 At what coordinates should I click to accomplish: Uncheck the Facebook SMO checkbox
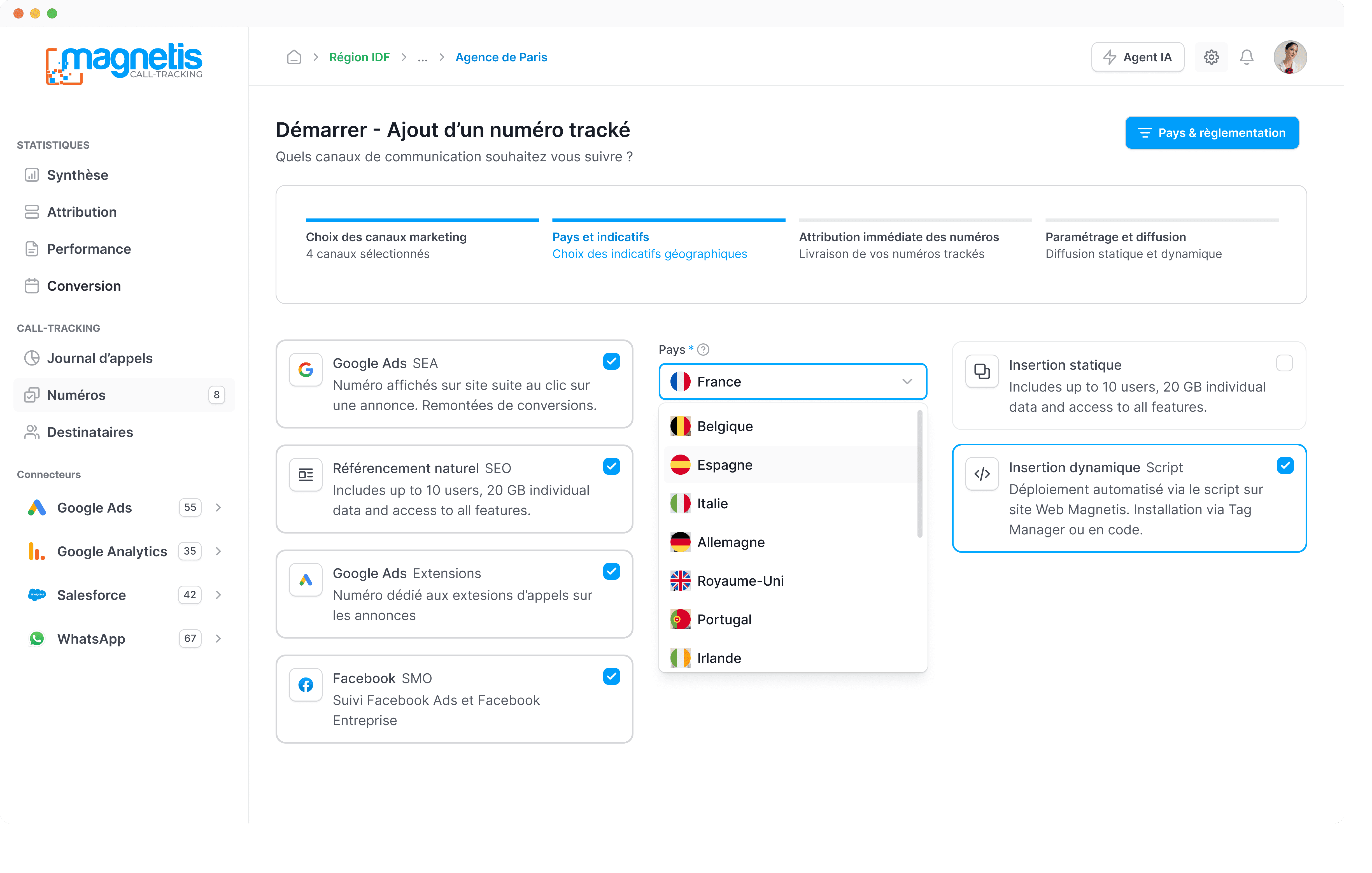click(611, 676)
